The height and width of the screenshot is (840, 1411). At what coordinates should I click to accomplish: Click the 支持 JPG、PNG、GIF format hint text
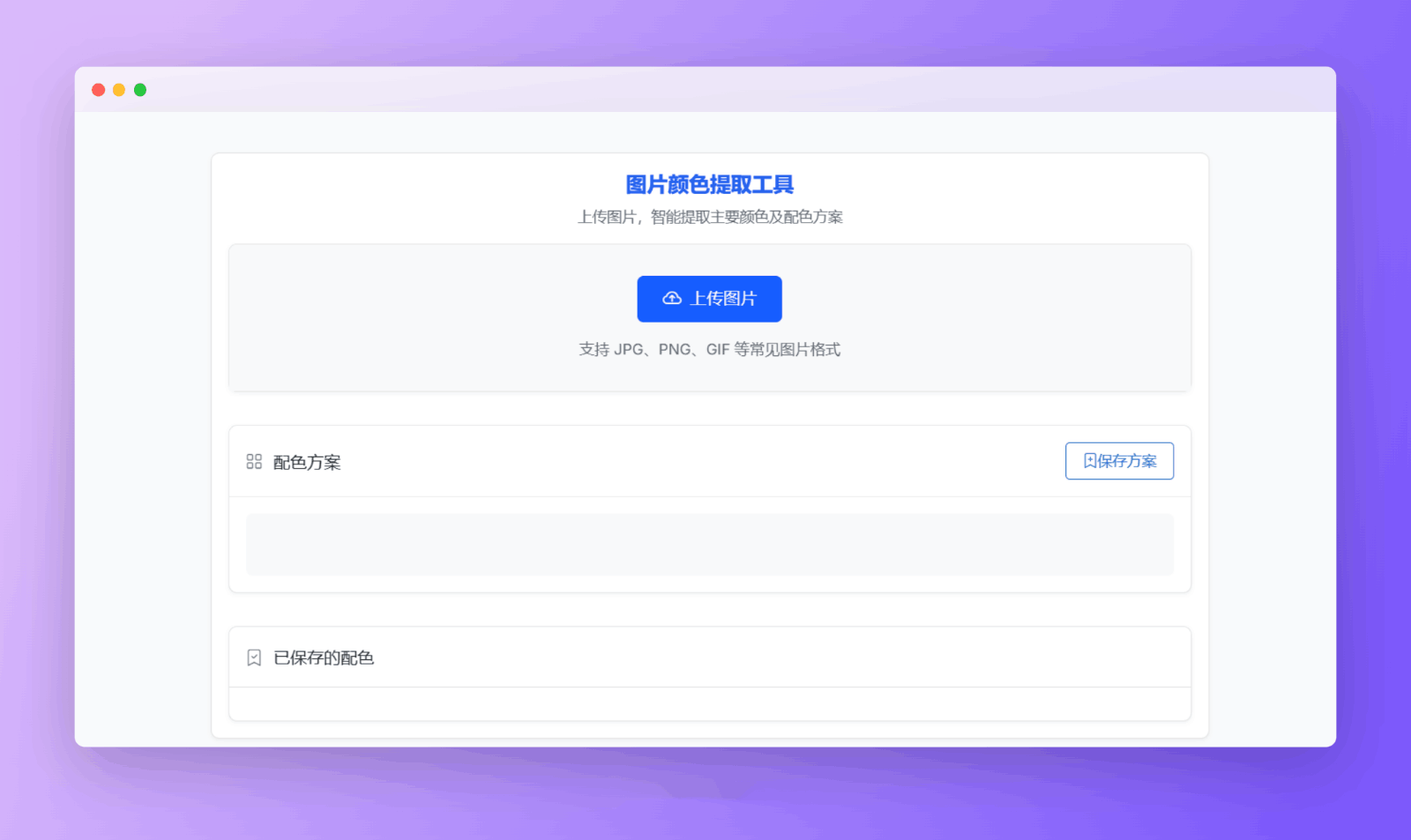pyautogui.click(x=709, y=349)
